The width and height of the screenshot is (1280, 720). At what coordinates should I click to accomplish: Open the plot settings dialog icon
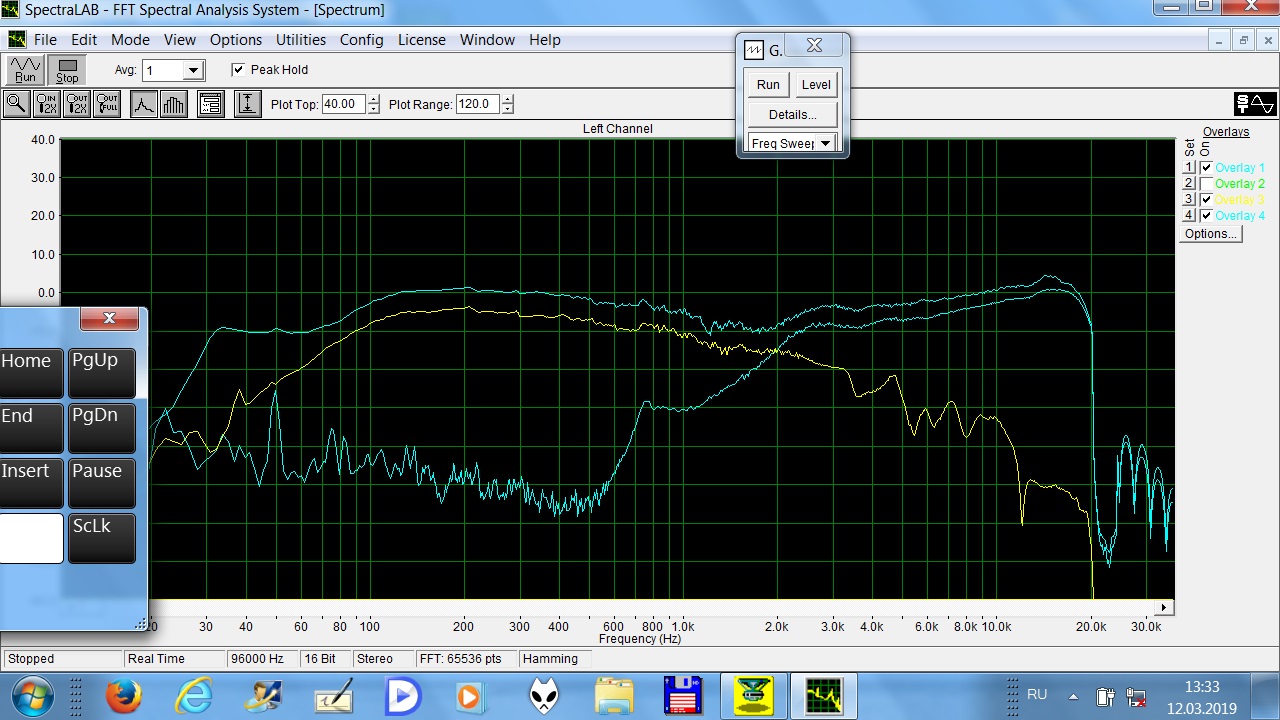coord(210,104)
